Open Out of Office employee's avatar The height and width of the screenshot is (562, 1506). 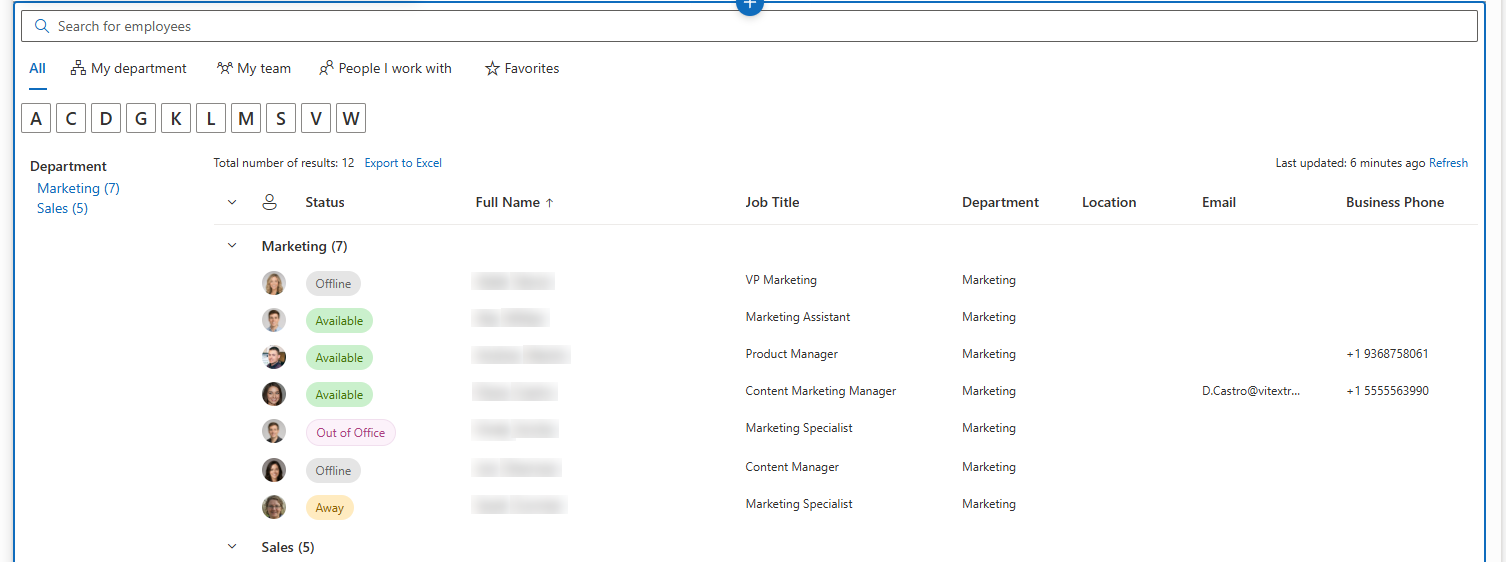(x=274, y=431)
